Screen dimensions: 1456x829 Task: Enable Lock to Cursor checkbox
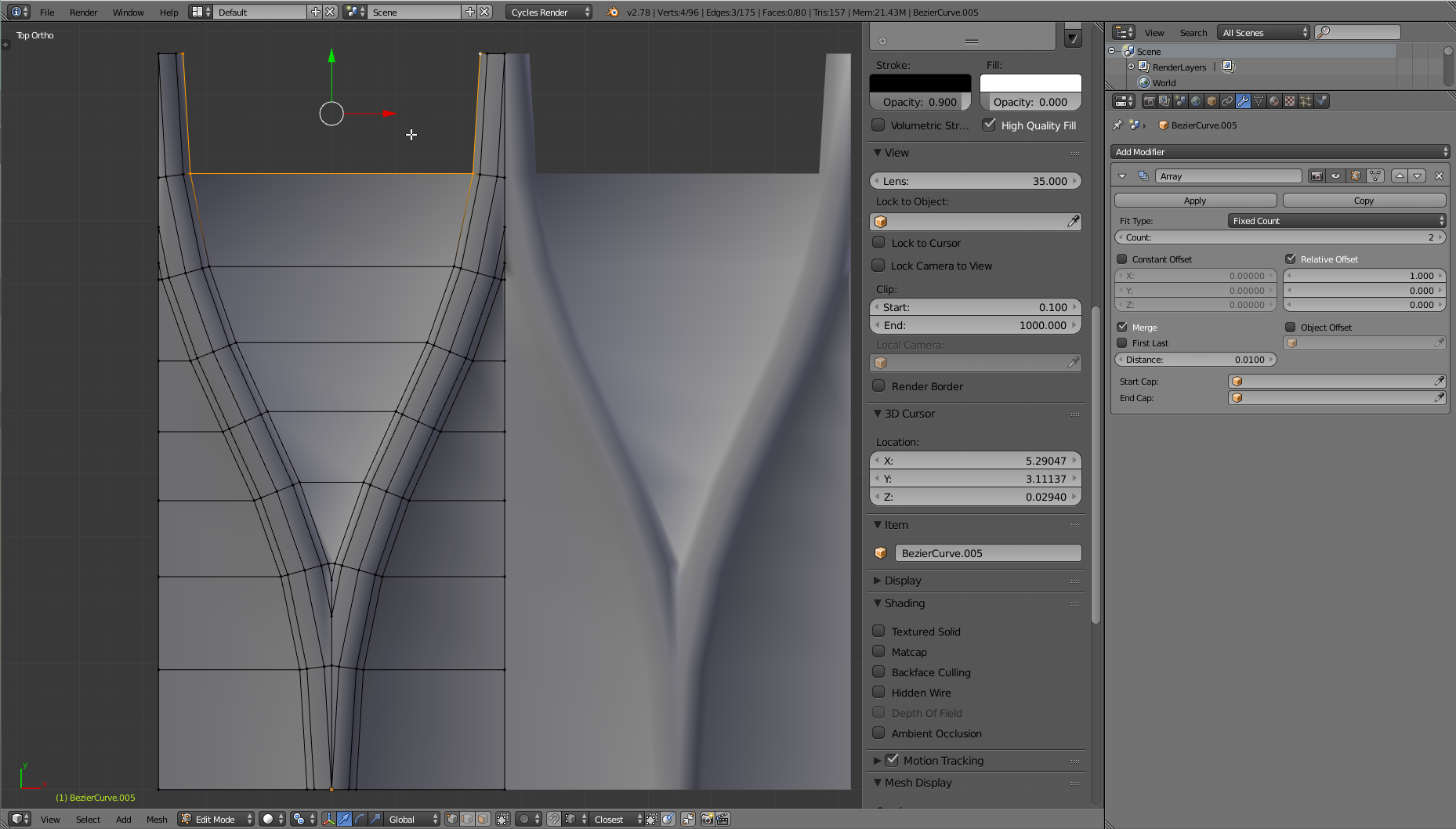coord(878,243)
